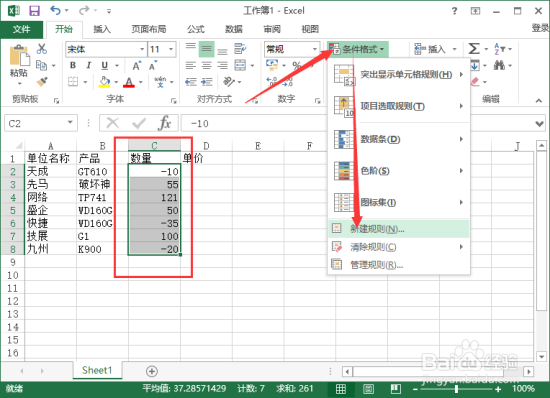Select the Format Painter brush icon
The height and width of the screenshot is (398, 550).
[42, 82]
